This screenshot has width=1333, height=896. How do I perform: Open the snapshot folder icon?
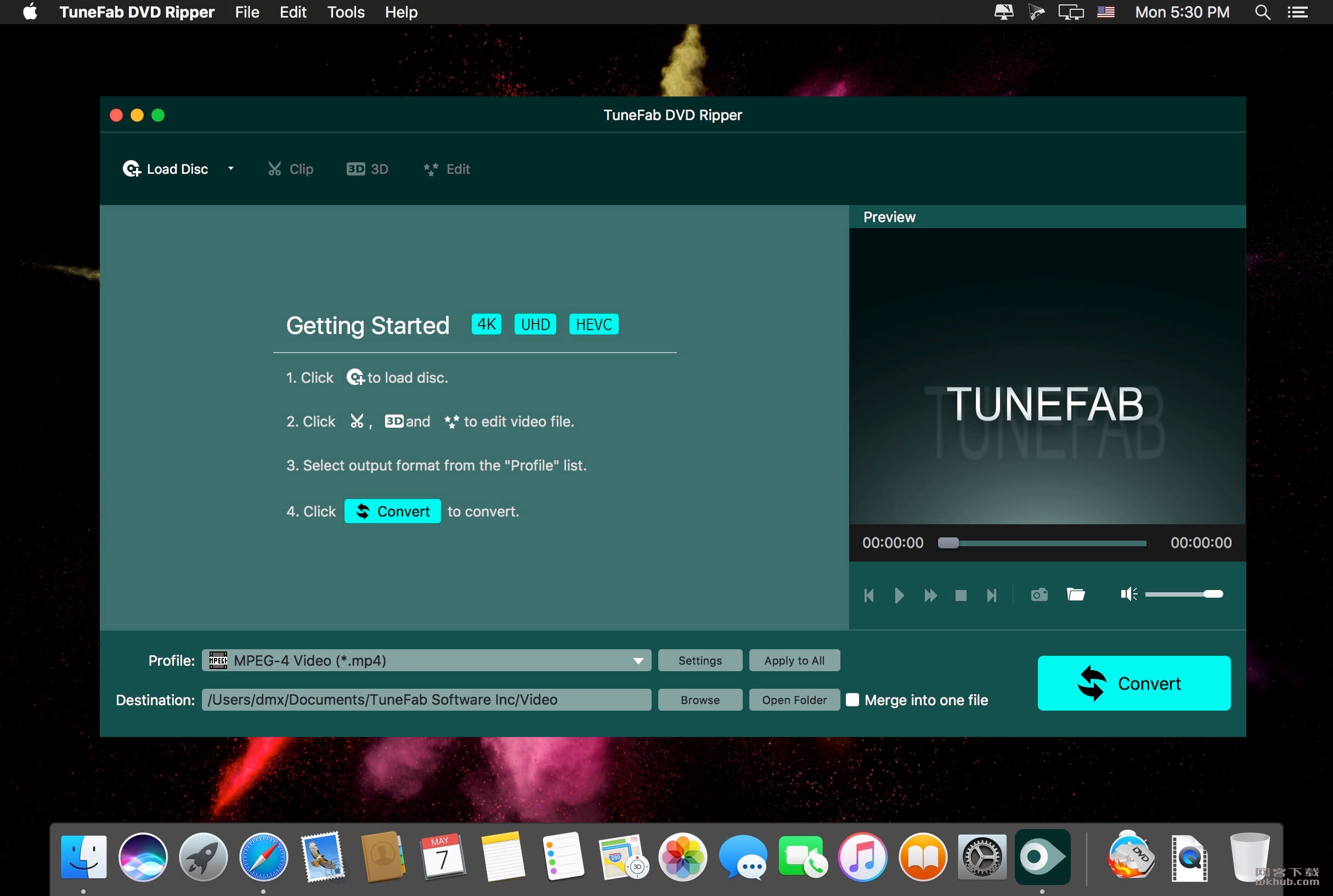tap(1076, 594)
